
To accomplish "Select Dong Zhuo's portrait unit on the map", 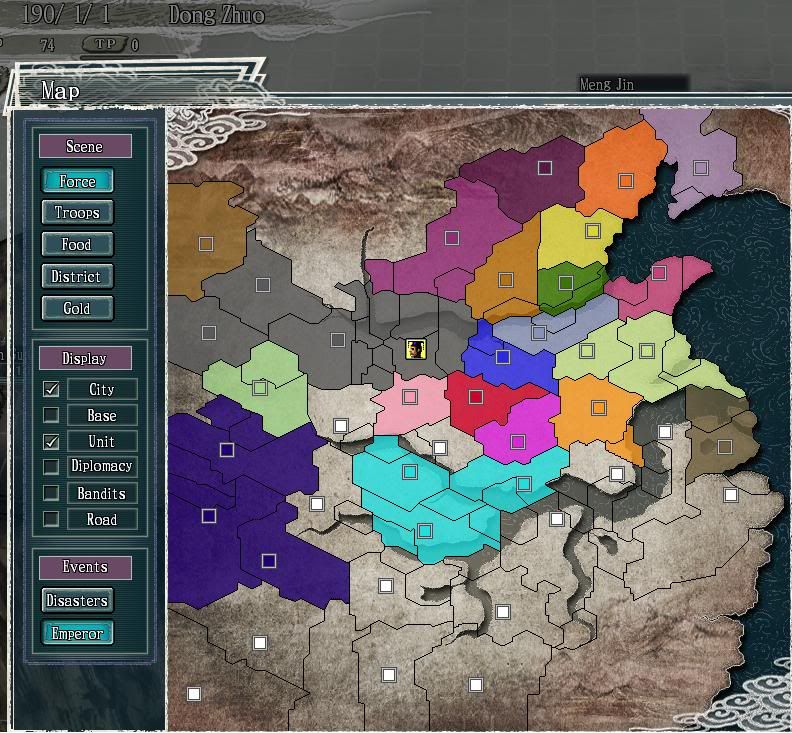I will (x=416, y=349).
